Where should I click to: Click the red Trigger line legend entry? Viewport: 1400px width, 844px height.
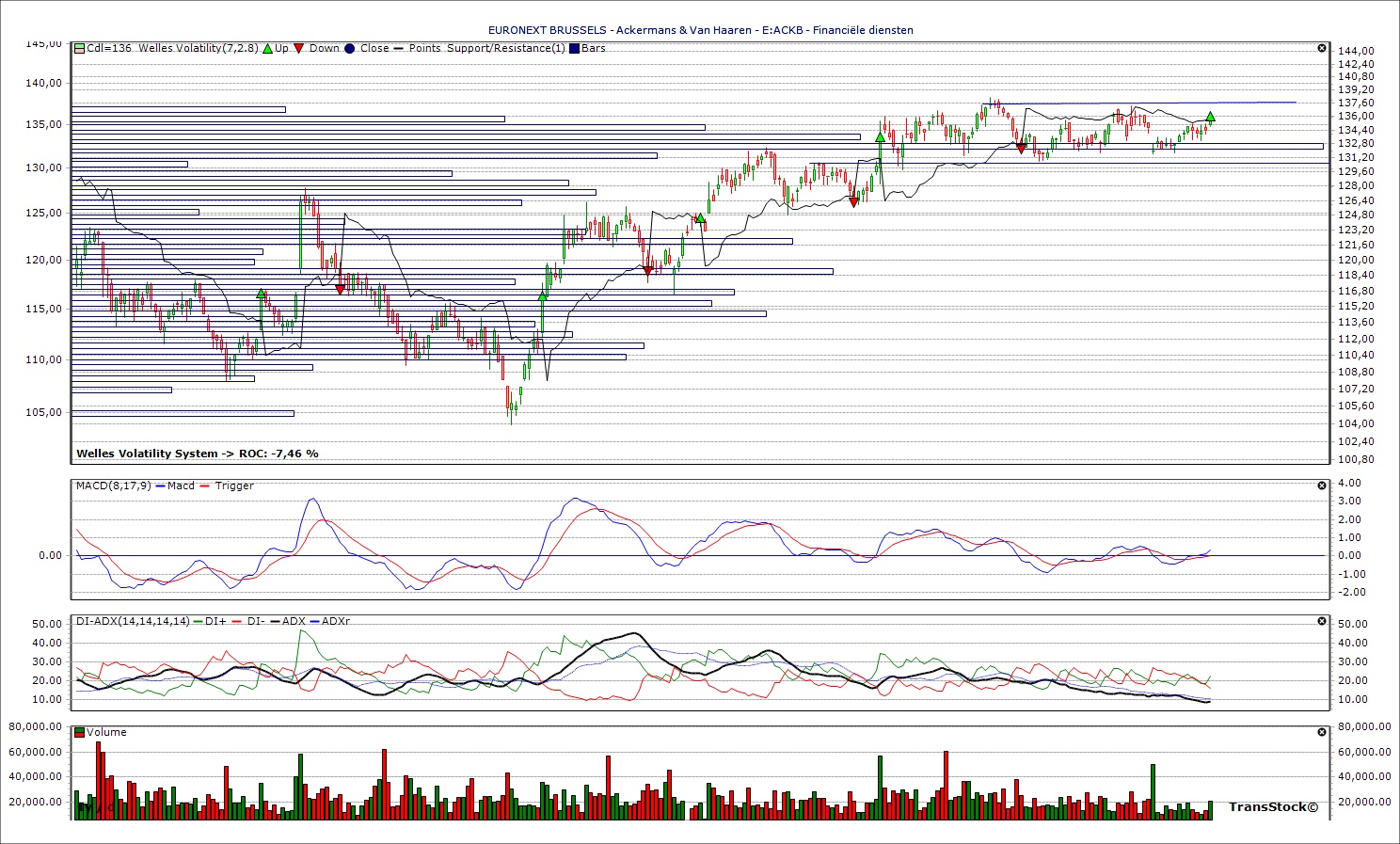point(226,486)
